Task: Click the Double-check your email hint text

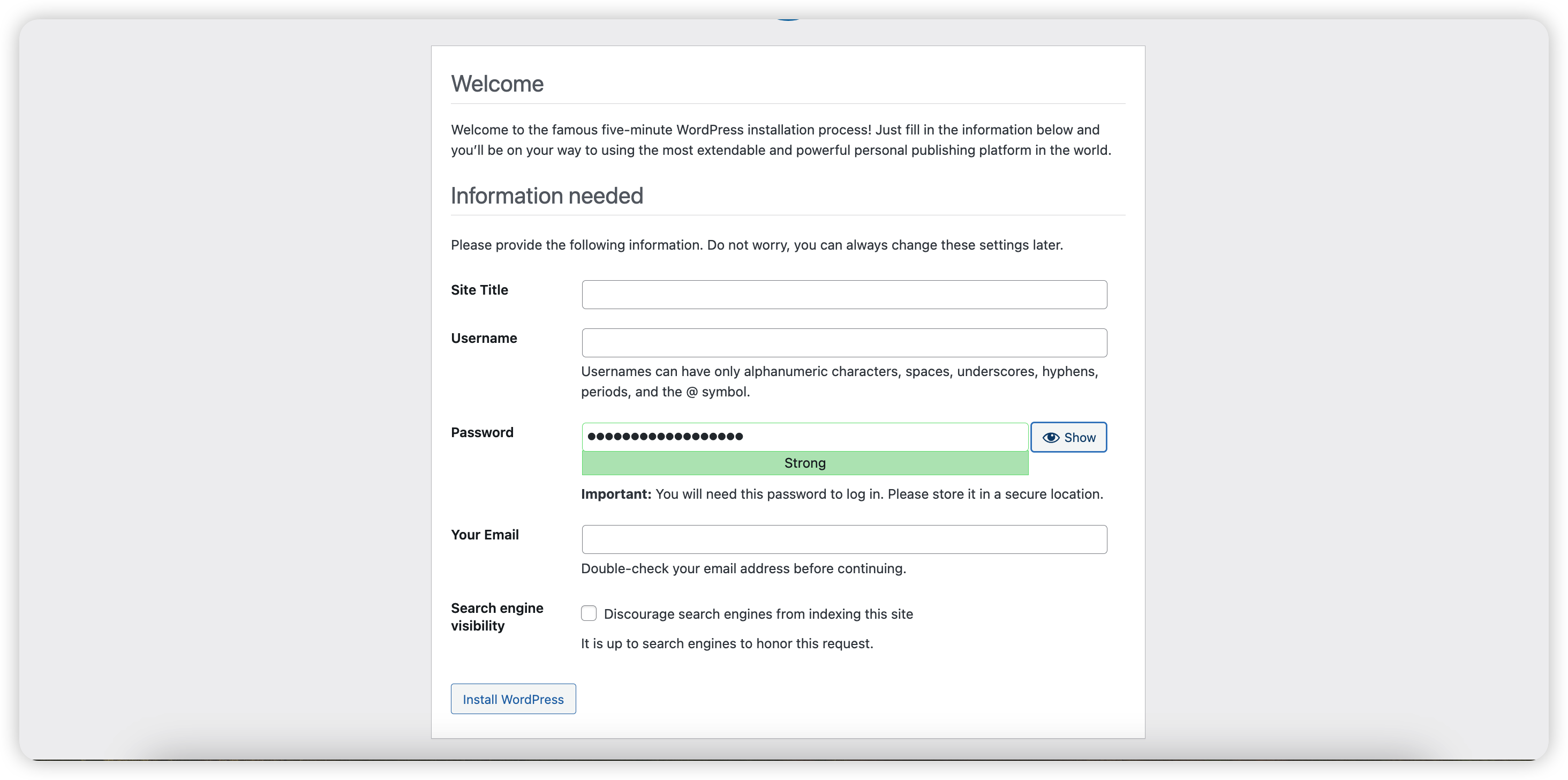Action: 743,568
